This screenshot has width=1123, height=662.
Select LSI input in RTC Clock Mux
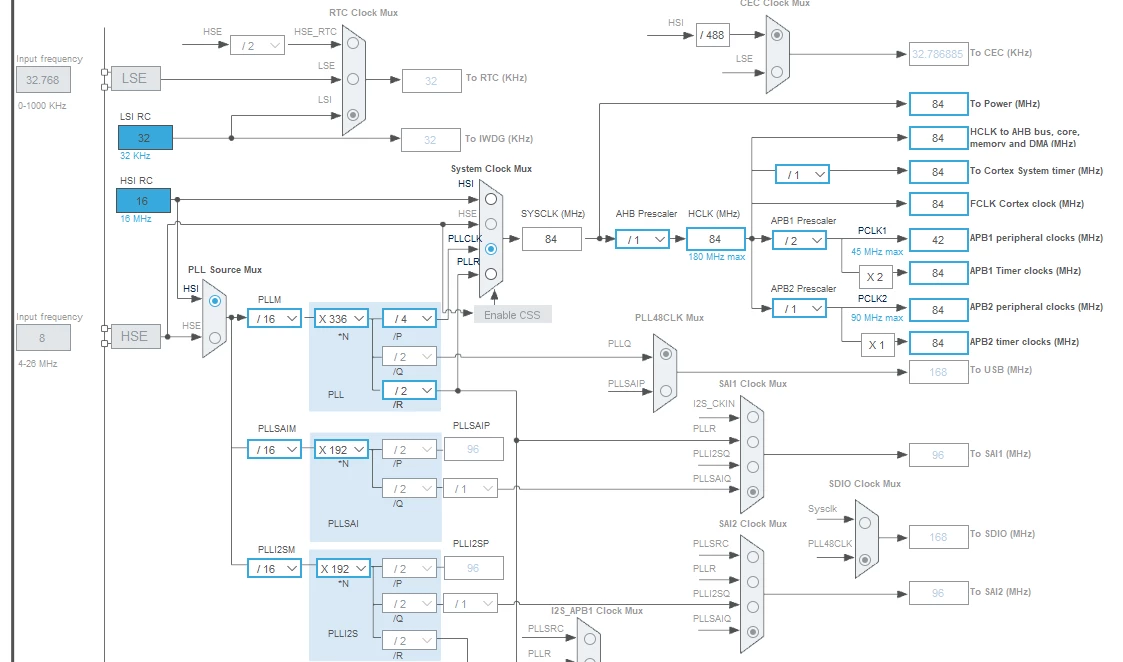(x=353, y=115)
